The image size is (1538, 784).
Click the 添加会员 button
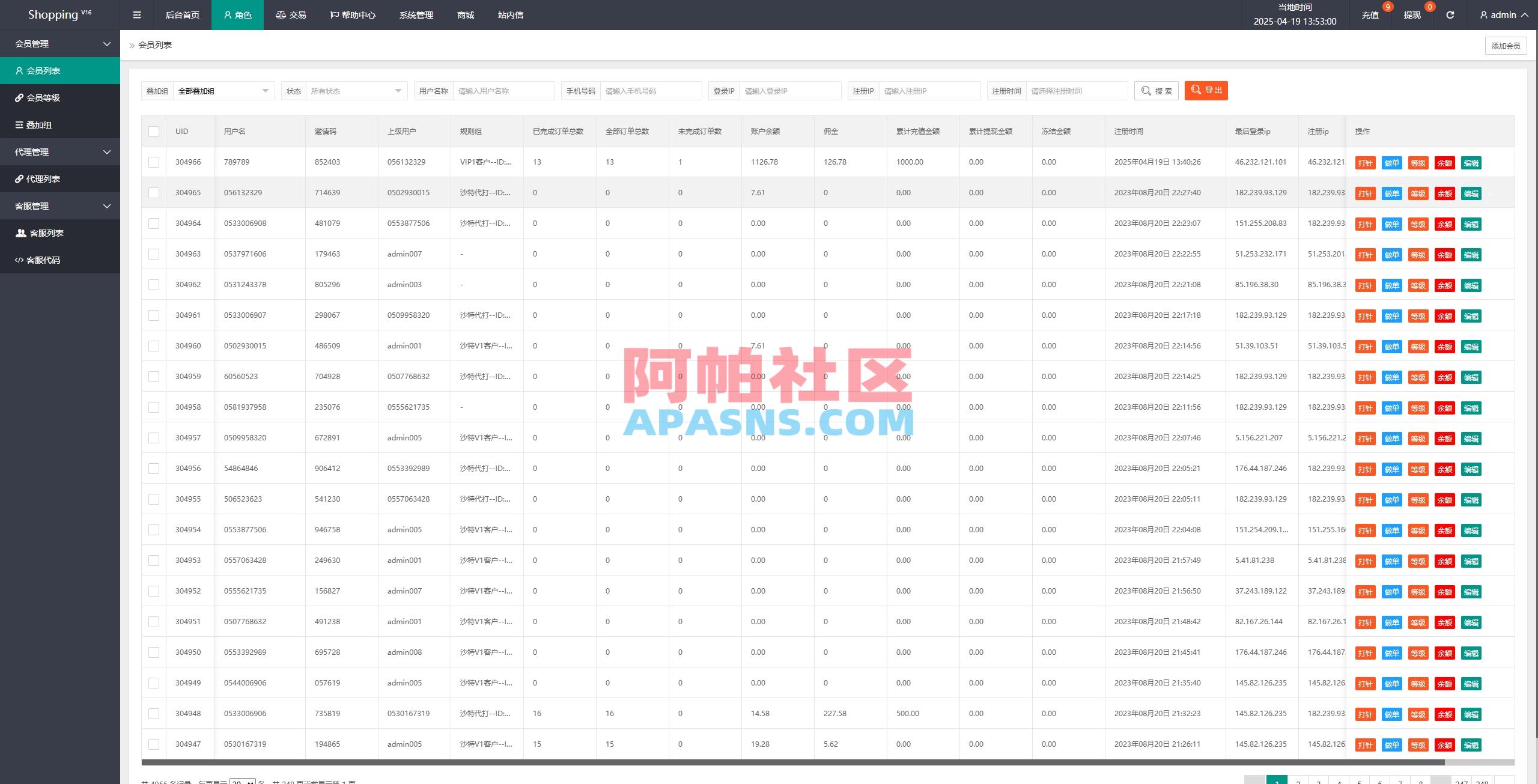click(1506, 45)
